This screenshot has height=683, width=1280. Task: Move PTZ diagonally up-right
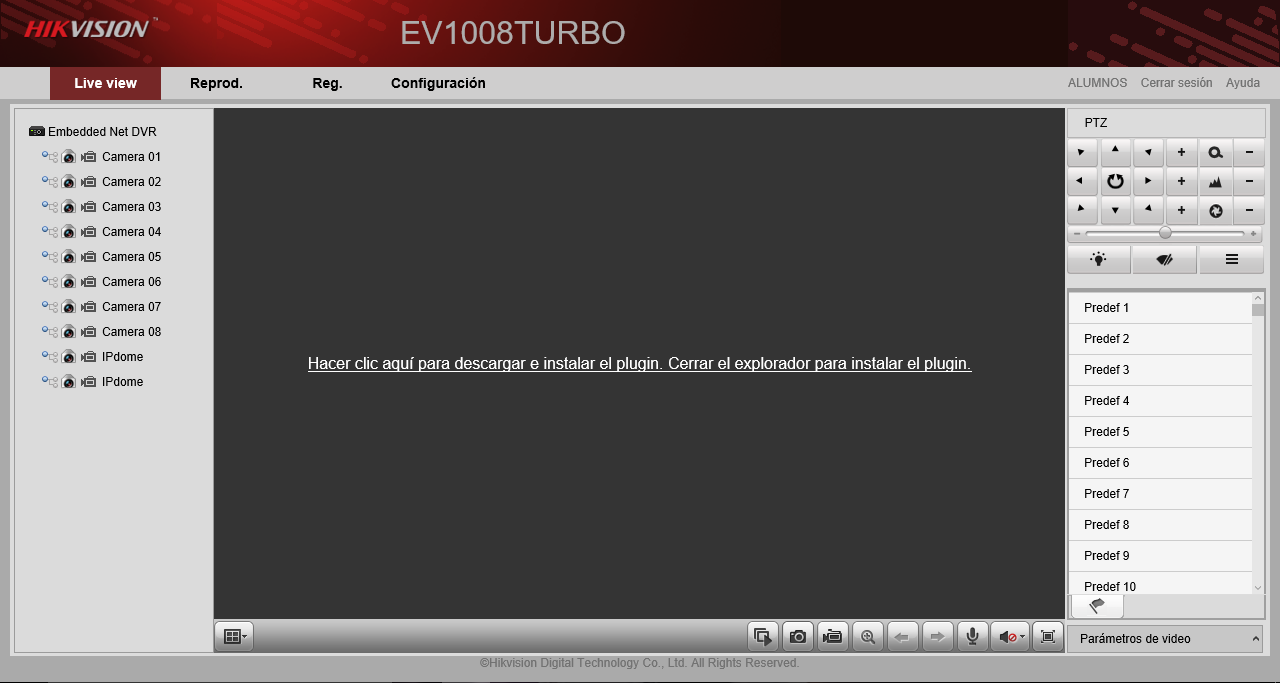coord(1148,153)
